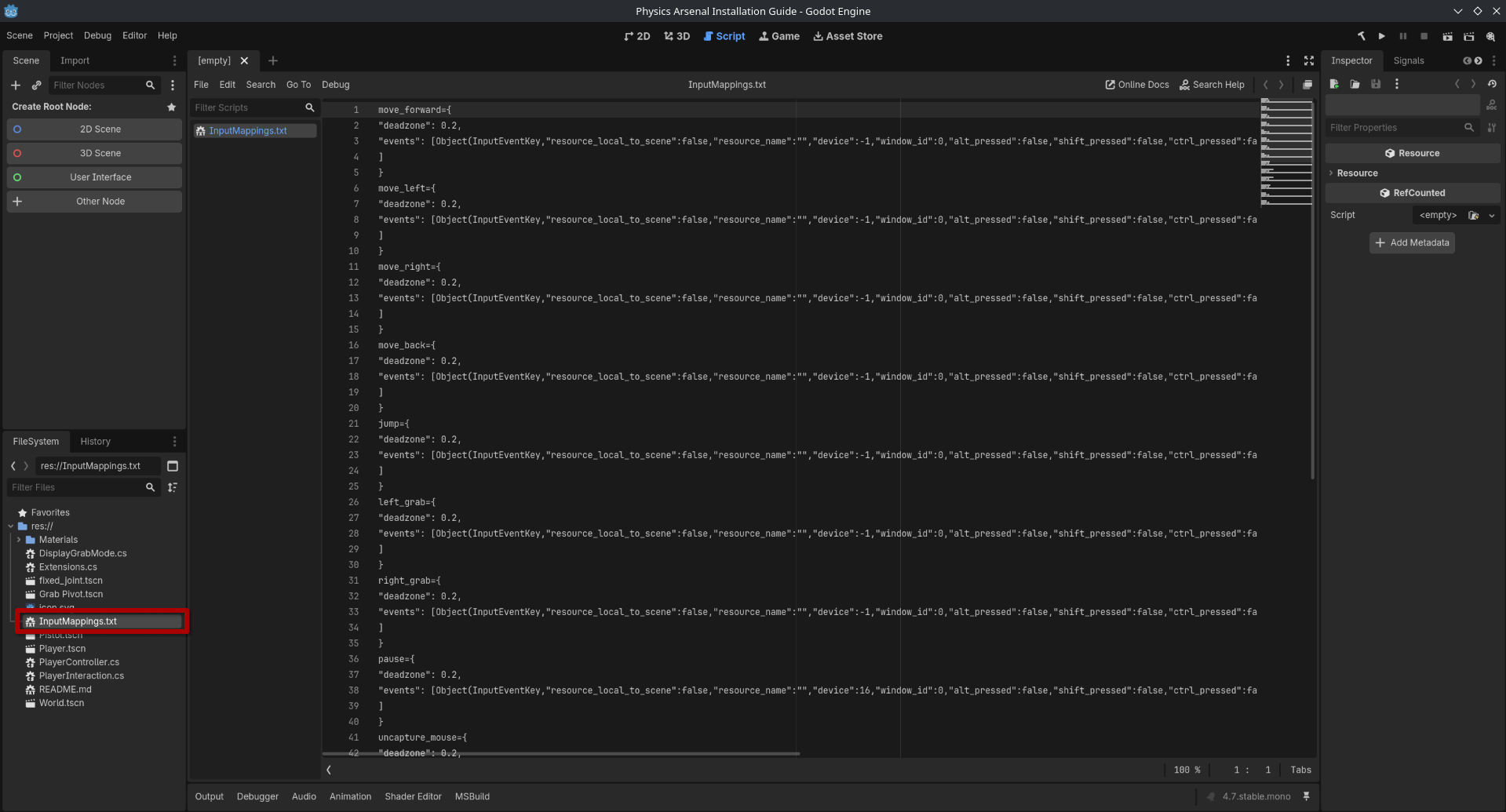Screen dimensions: 1506x812
Task: Create a 2D Scene root node
Action: pyautogui.click(x=94, y=129)
